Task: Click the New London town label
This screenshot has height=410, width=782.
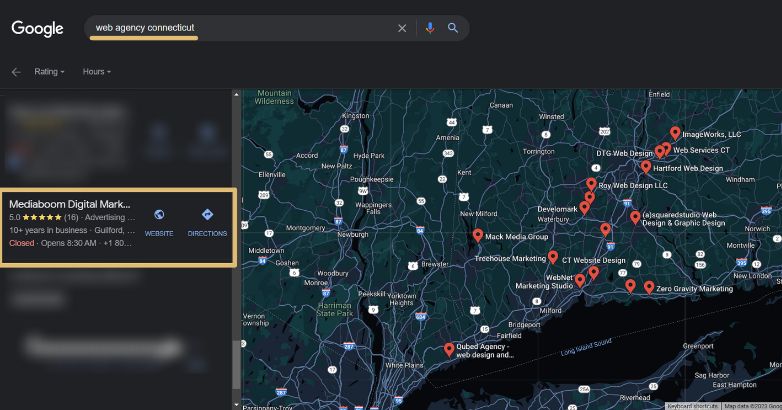Action: click(753, 276)
